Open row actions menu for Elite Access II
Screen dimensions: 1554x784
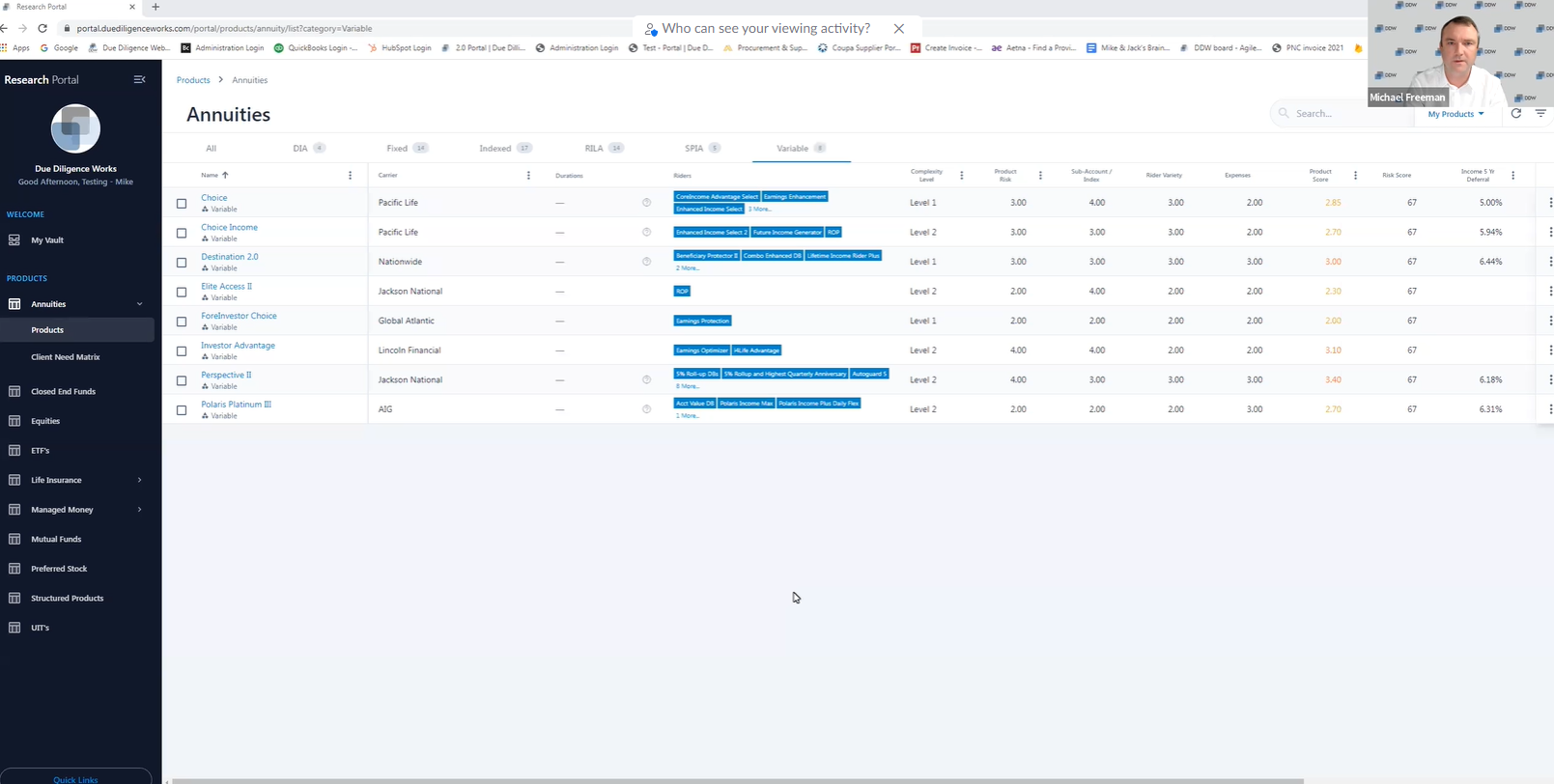1550,291
